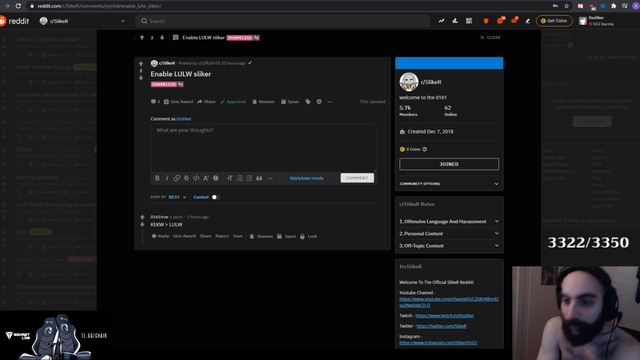Apply inline code formatting in the editor
Viewport: 640px width, 360px height.
tap(196, 178)
